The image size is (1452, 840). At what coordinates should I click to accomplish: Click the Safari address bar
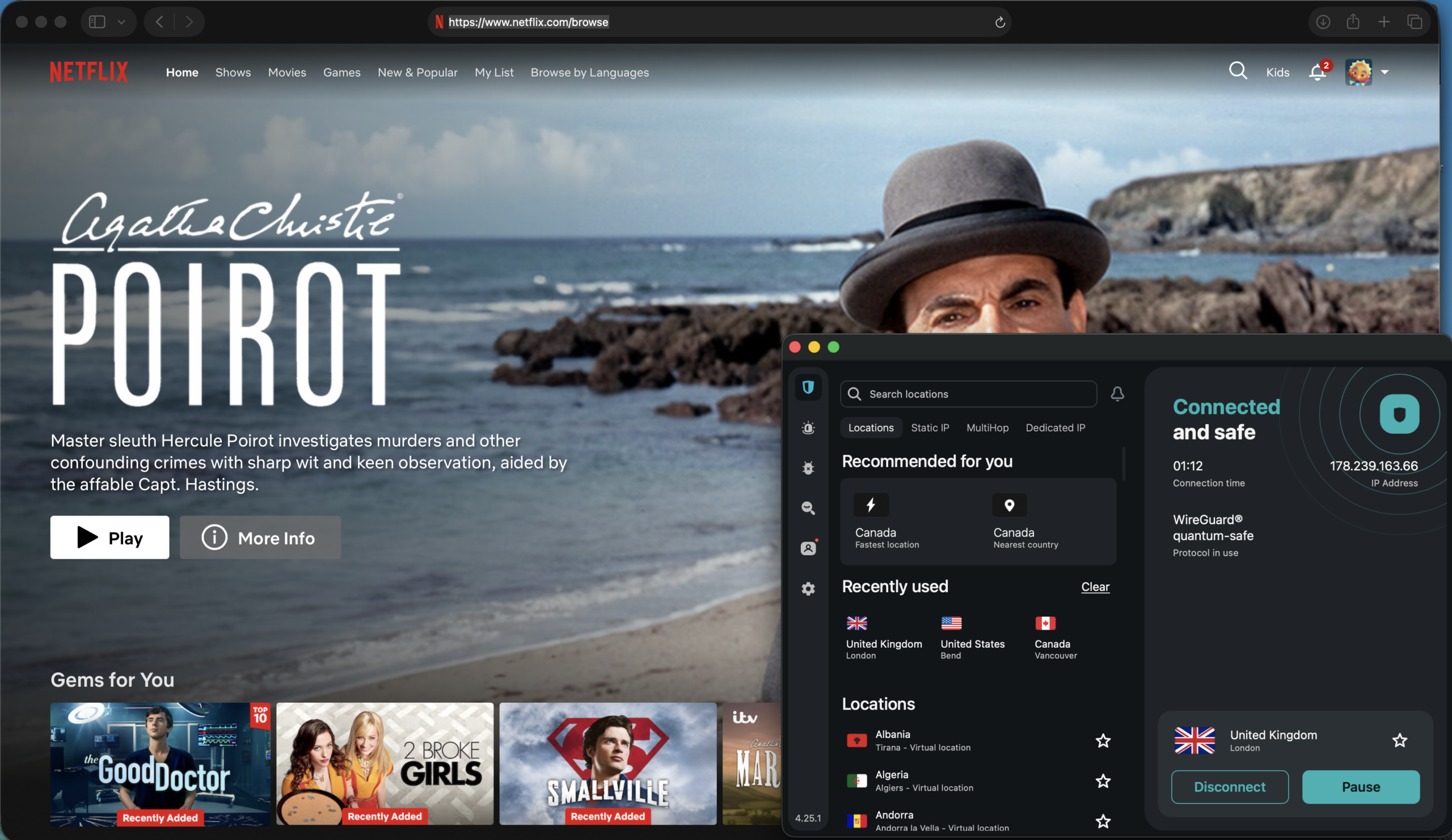pyautogui.click(x=719, y=22)
